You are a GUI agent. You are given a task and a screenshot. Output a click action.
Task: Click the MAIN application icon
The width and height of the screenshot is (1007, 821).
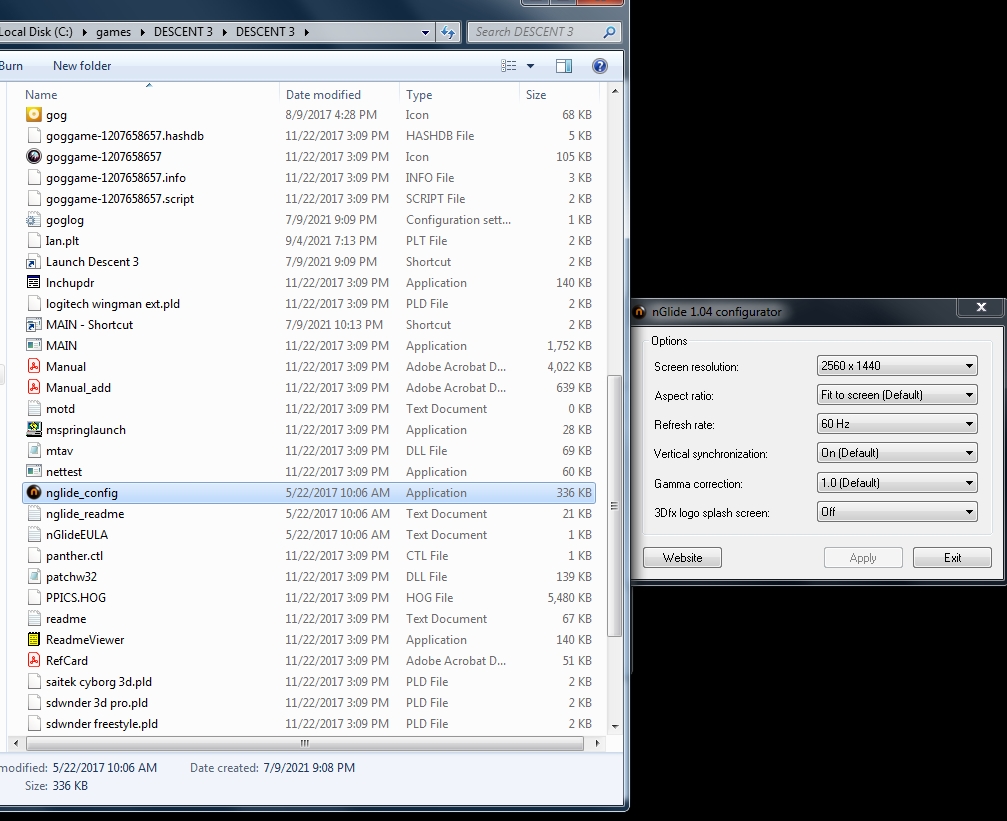pyautogui.click(x=33, y=346)
